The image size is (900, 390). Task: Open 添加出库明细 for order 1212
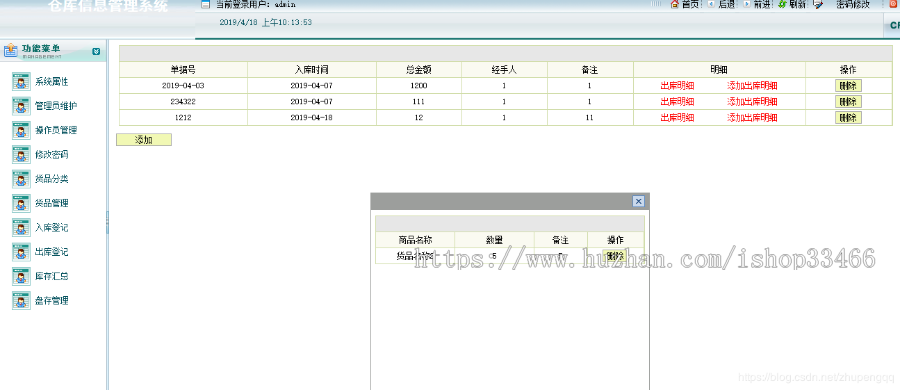point(752,118)
